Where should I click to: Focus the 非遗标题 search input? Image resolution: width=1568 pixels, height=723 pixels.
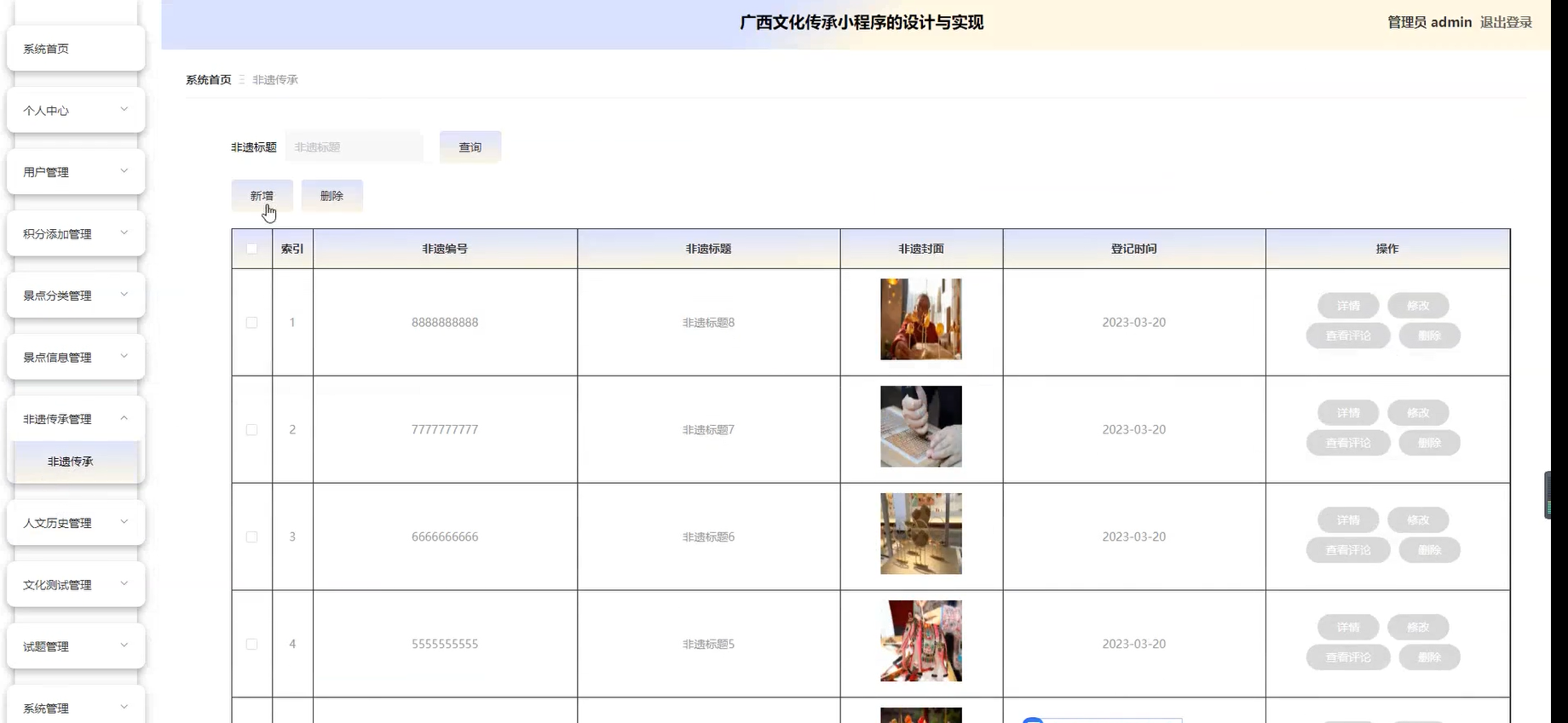tap(355, 146)
